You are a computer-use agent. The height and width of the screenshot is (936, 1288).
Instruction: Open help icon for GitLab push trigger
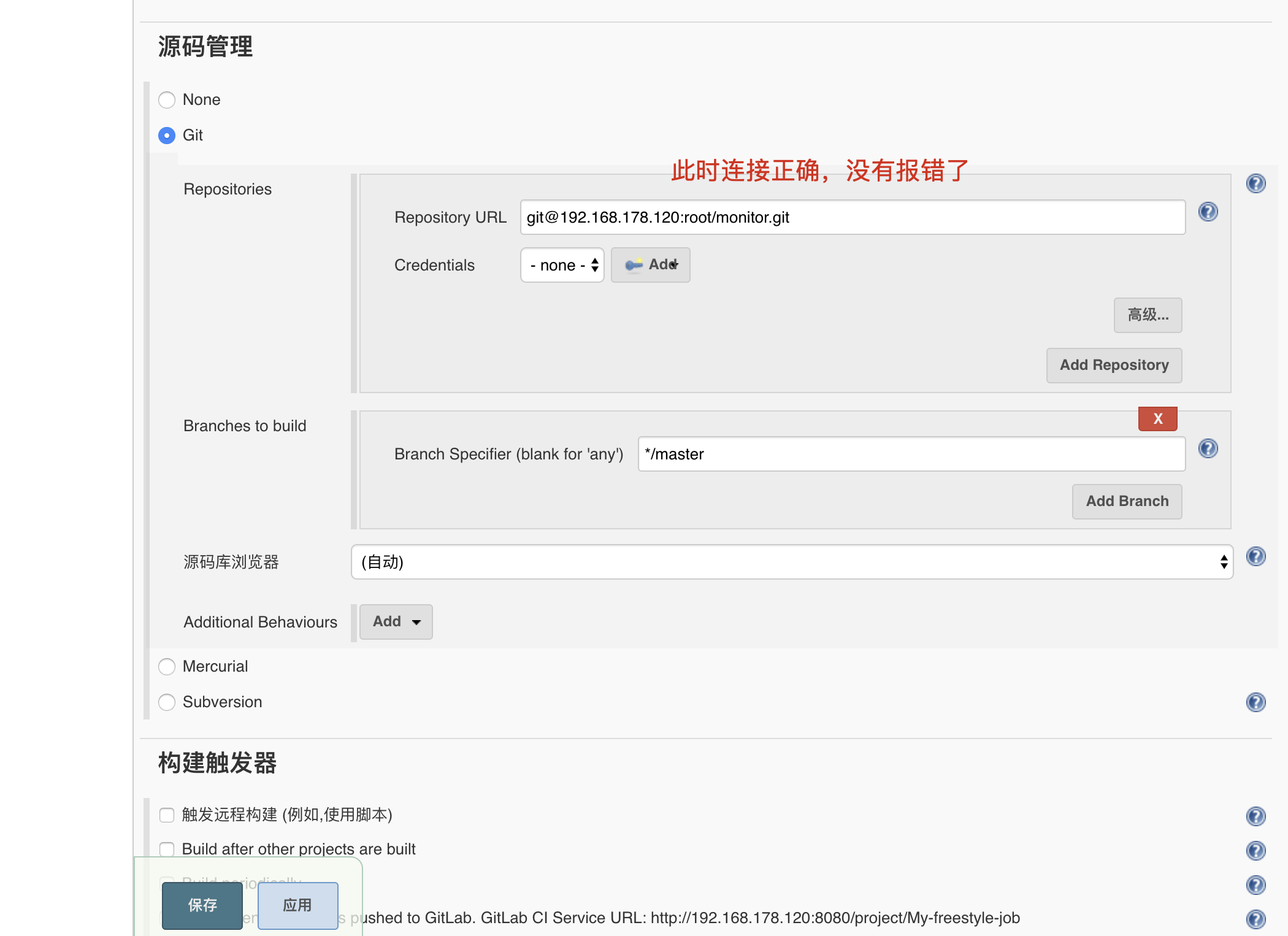[1255, 919]
